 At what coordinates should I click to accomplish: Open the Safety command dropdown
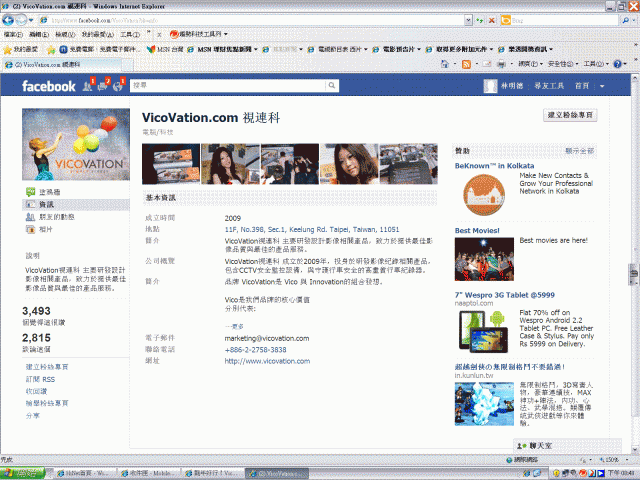[563, 64]
